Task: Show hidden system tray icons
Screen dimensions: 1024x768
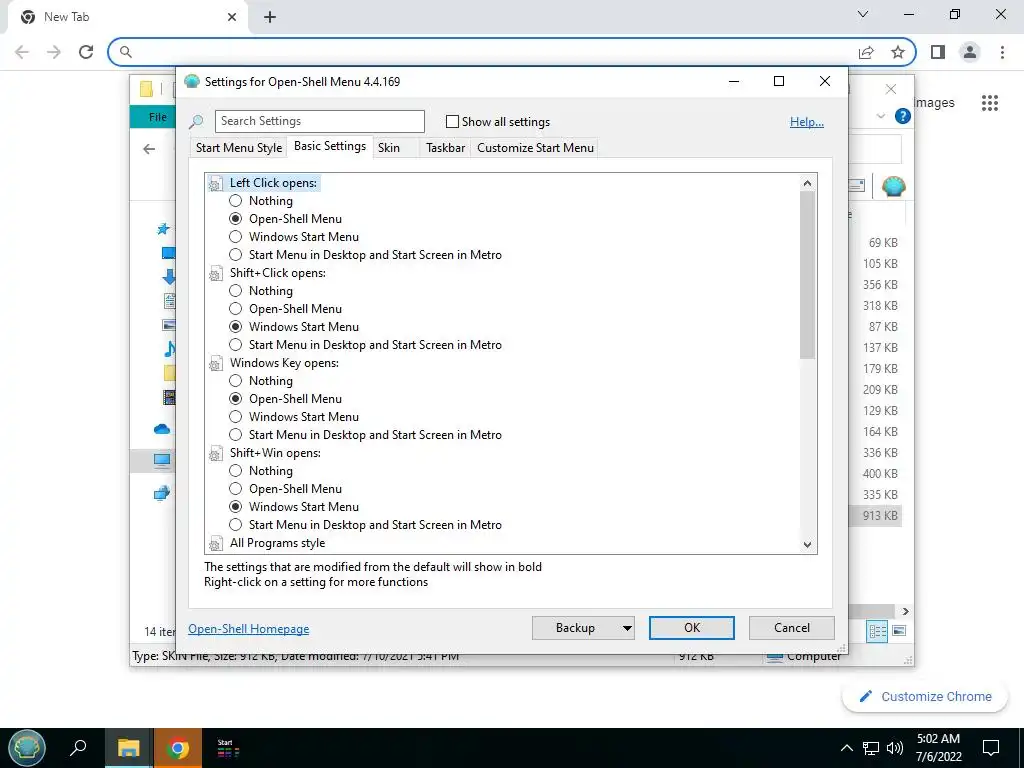Action: point(846,748)
